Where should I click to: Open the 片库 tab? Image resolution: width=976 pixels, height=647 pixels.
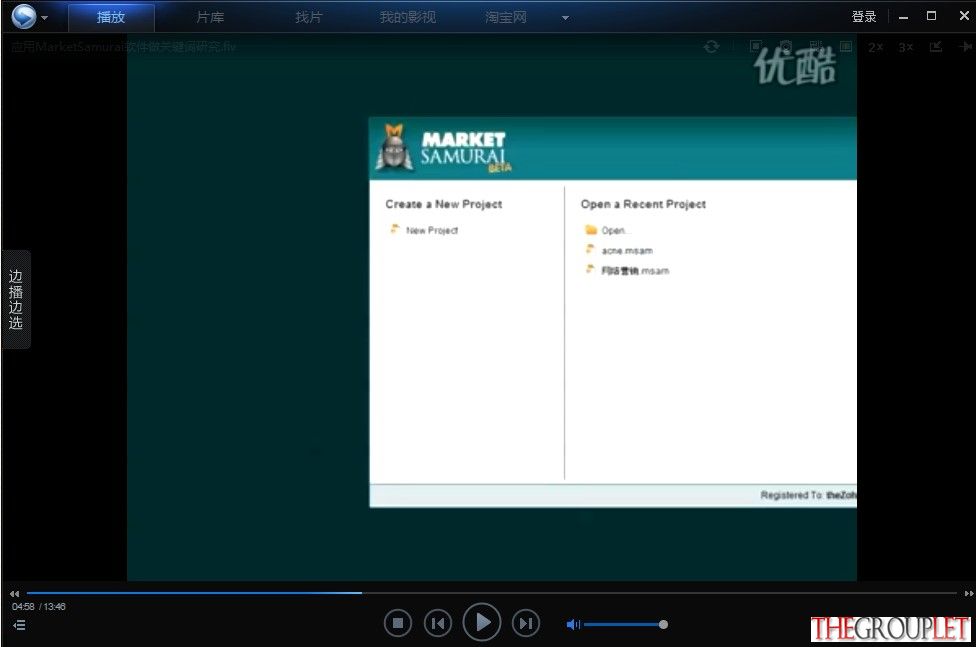210,17
